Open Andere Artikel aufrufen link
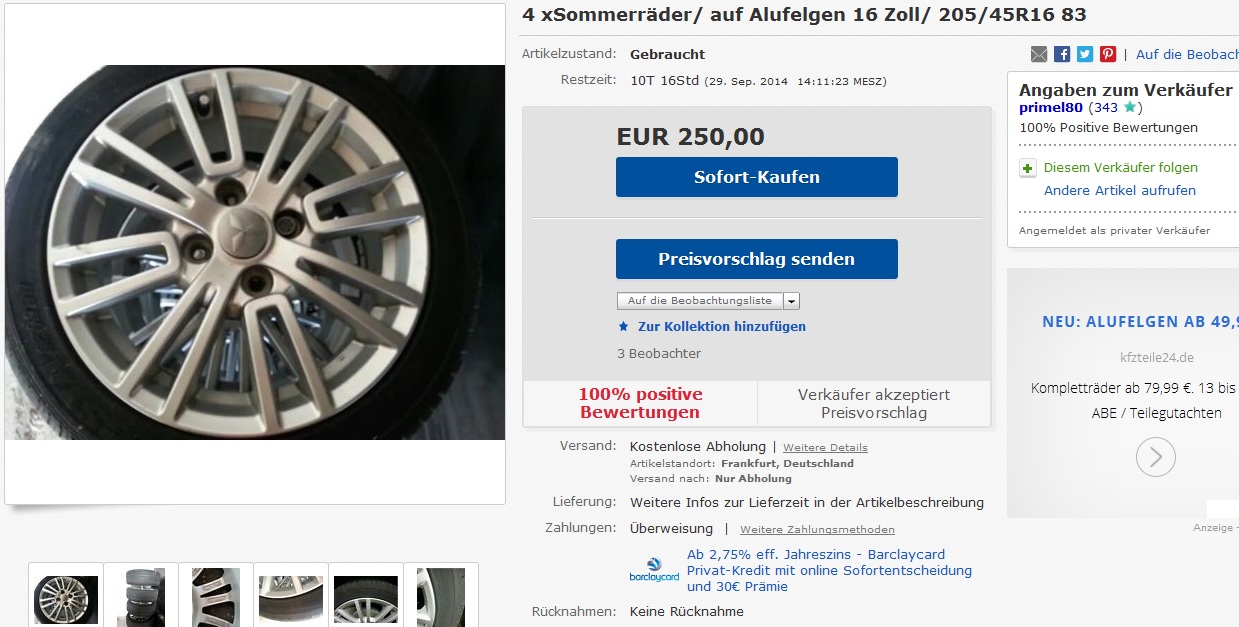Viewport: 1239px width, 627px height. 1120,190
